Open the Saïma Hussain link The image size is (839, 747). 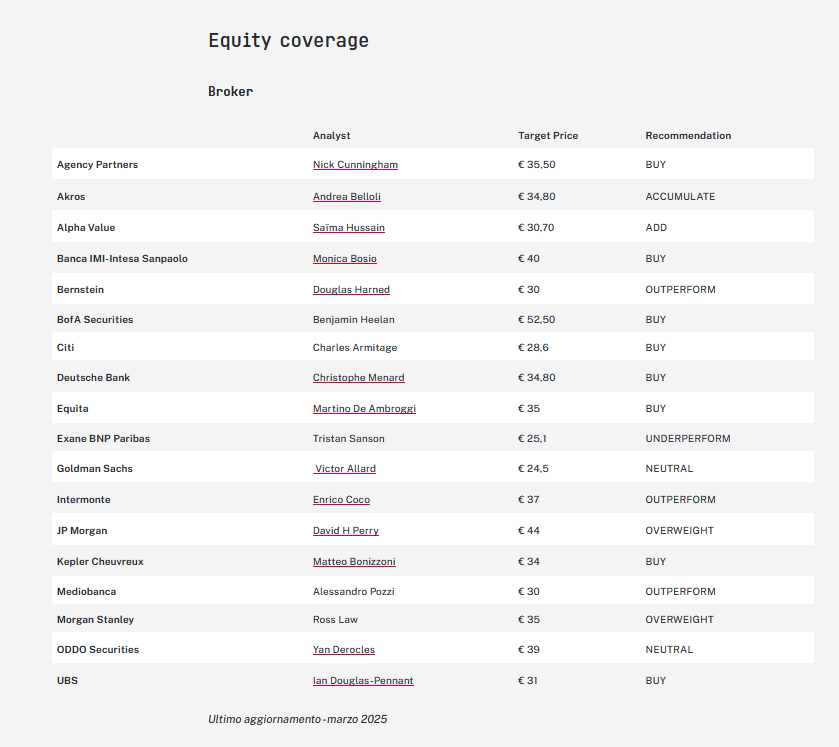coord(349,227)
